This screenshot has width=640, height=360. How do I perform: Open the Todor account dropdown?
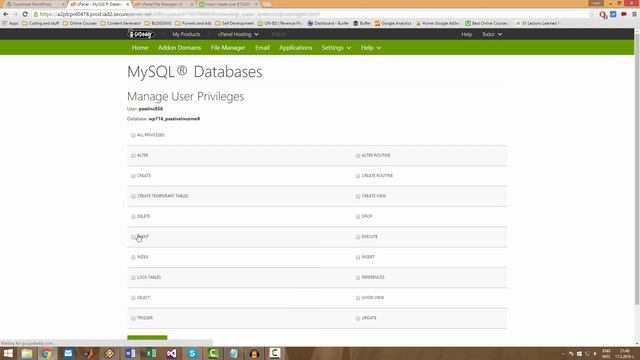click(492, 34)
